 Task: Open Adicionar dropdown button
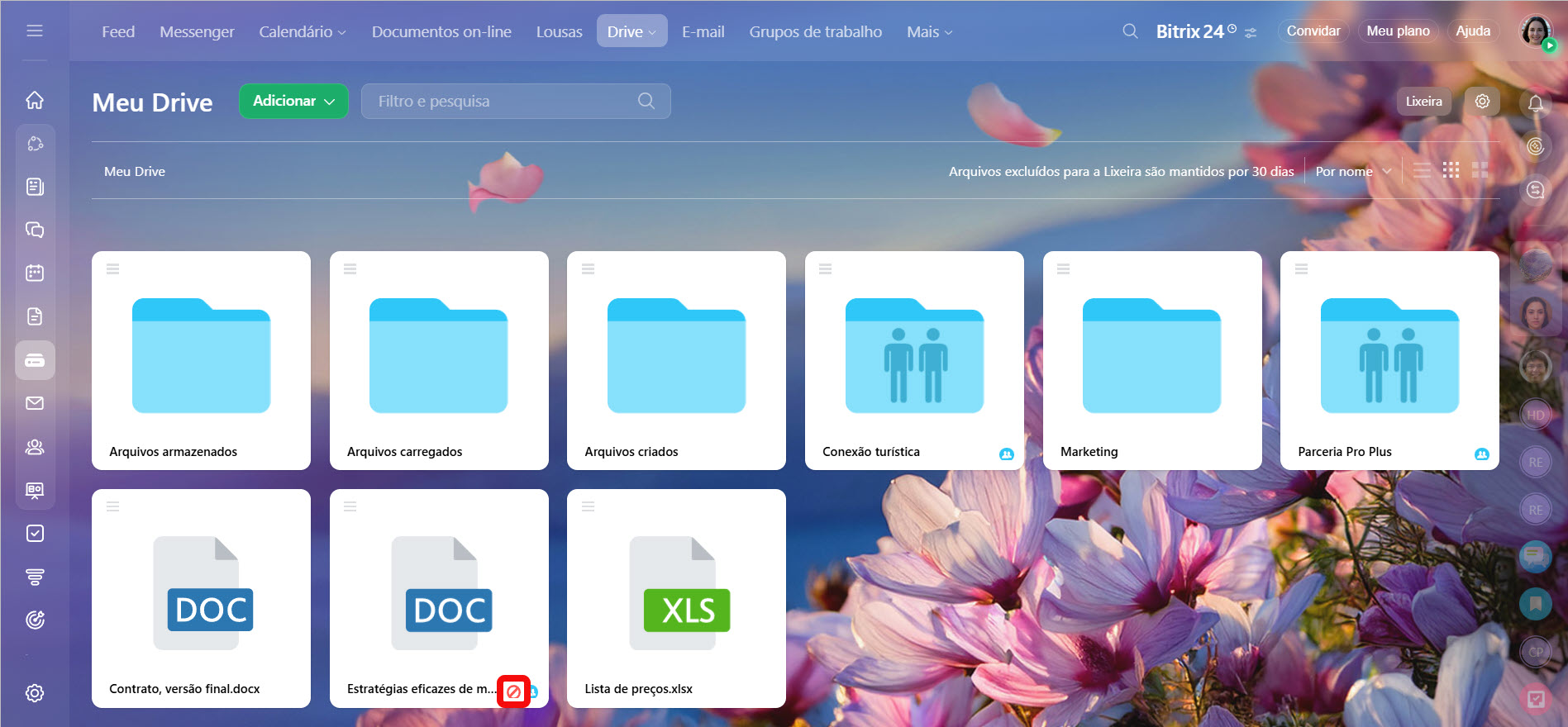pos(293,101)
